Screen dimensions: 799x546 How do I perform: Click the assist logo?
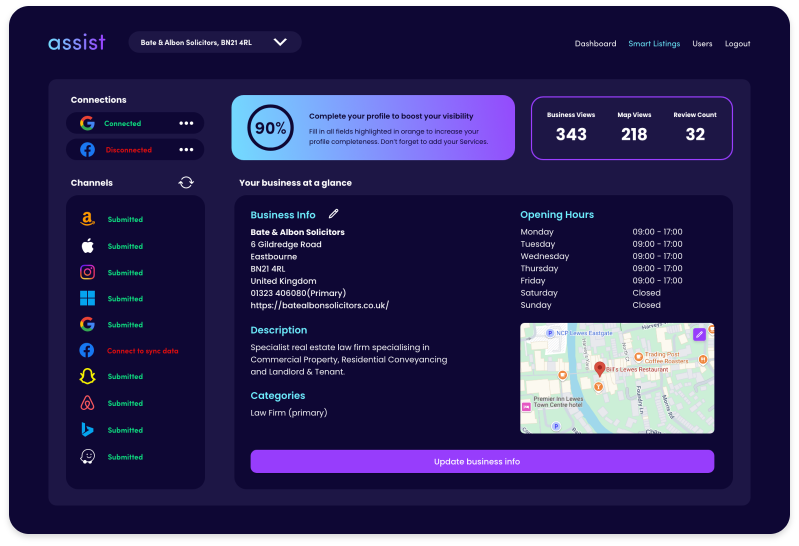(x=77, y=42)
